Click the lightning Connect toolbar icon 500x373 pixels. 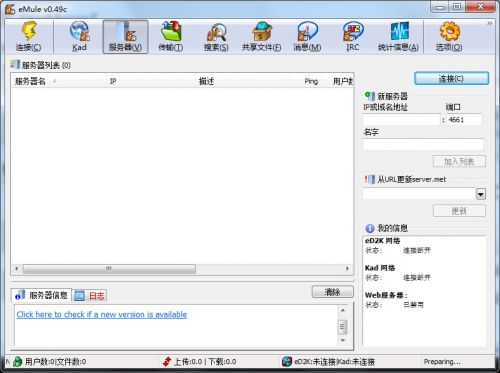pyautogui.click(x=29, y=36)
